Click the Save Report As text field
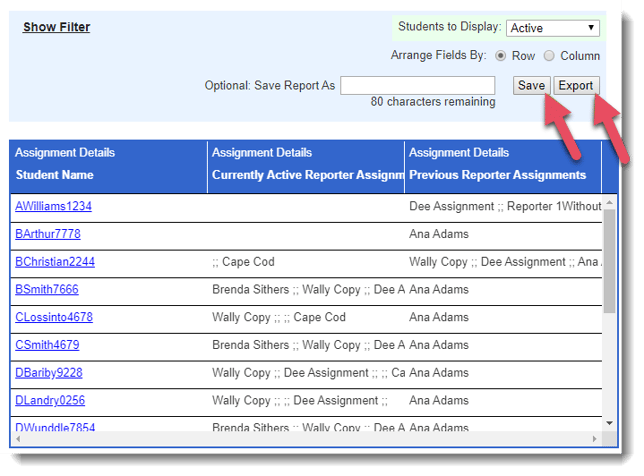The height and width of the screenshot is (476, 644). pyautogui.click(x=417, y=85)
